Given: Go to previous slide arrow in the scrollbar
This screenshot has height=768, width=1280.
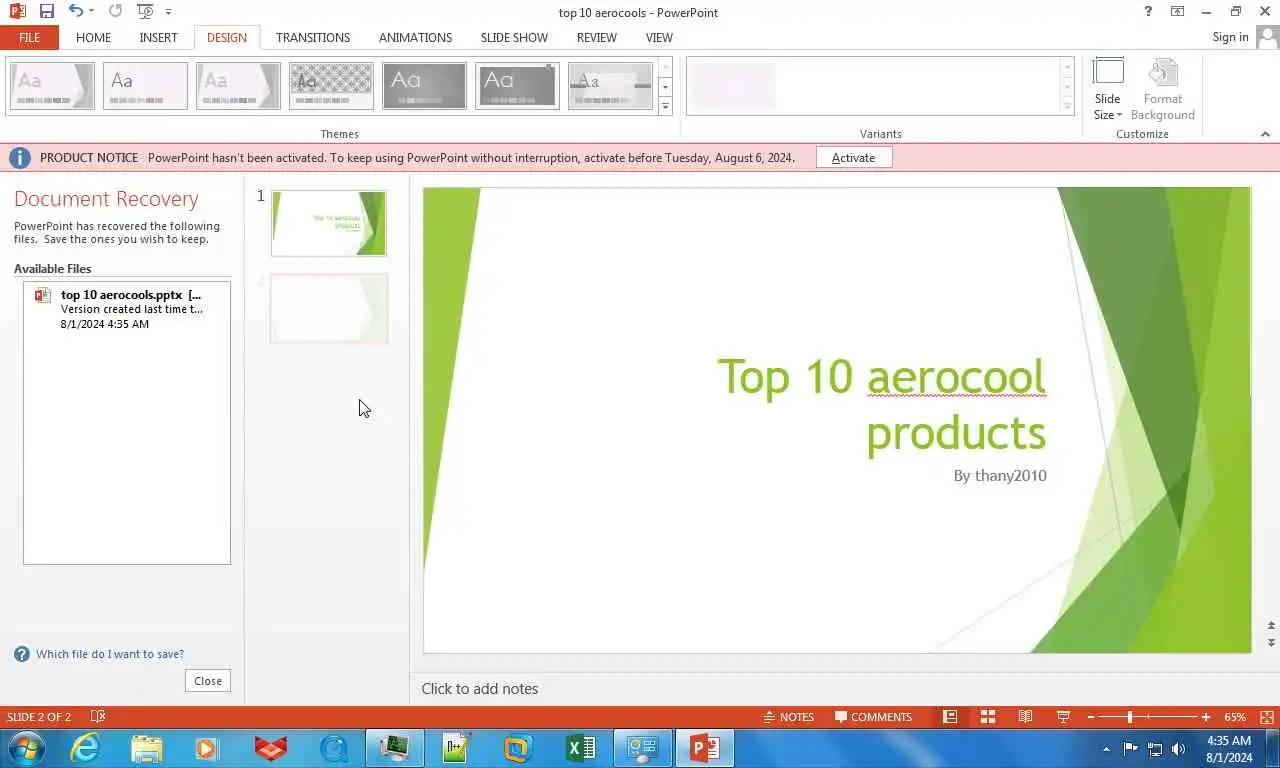Looking at the screenshot, I should pyautogui.click(x=1272, y=627).
